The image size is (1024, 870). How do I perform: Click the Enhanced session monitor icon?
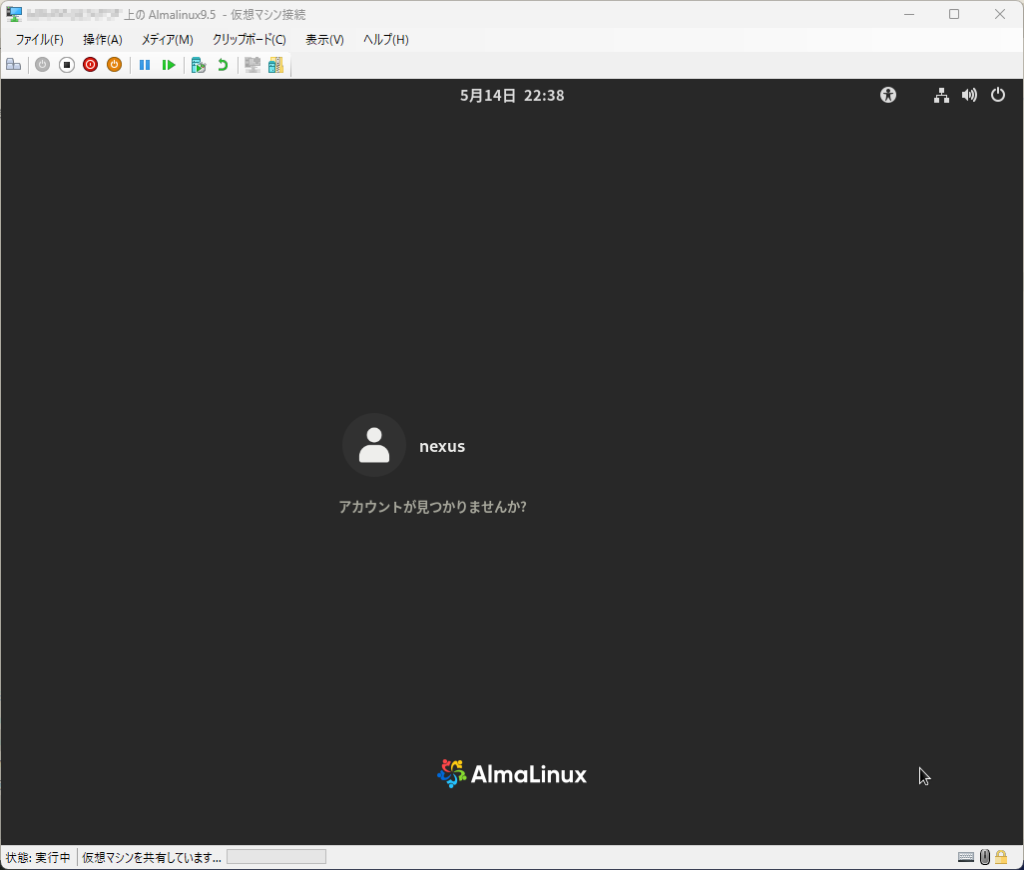click(252, 65)
